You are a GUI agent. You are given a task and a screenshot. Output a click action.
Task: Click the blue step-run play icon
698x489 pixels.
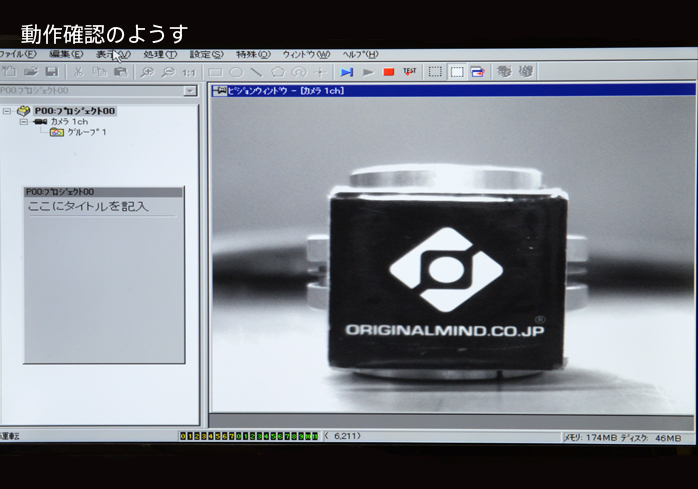(346, 72)
